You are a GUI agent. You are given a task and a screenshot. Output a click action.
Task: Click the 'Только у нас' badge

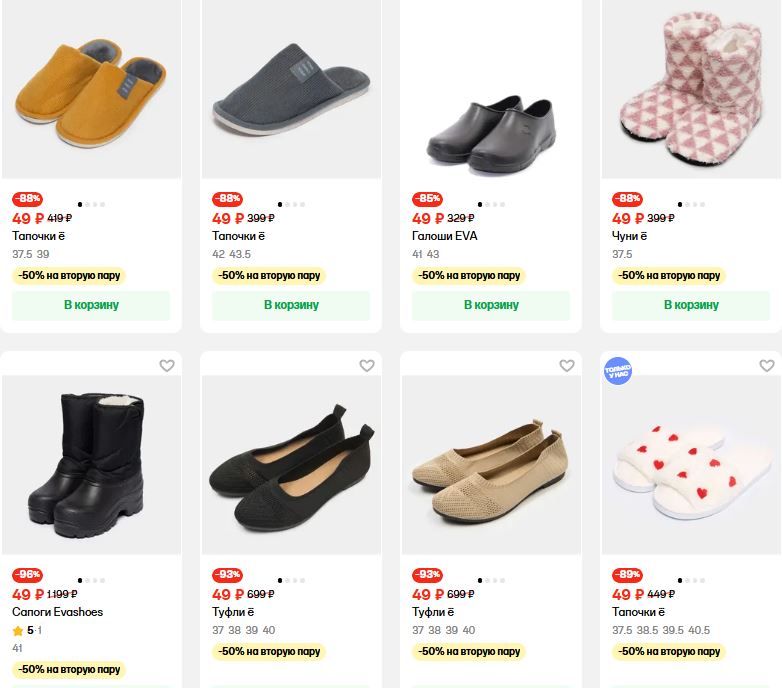(618, 372)
